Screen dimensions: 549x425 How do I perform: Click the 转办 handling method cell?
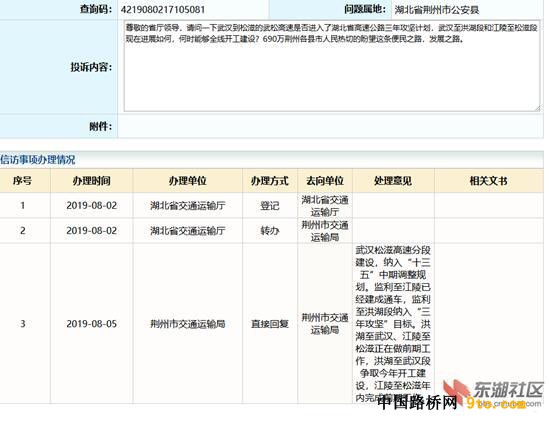pyautogui.click(x=270, y=231)
